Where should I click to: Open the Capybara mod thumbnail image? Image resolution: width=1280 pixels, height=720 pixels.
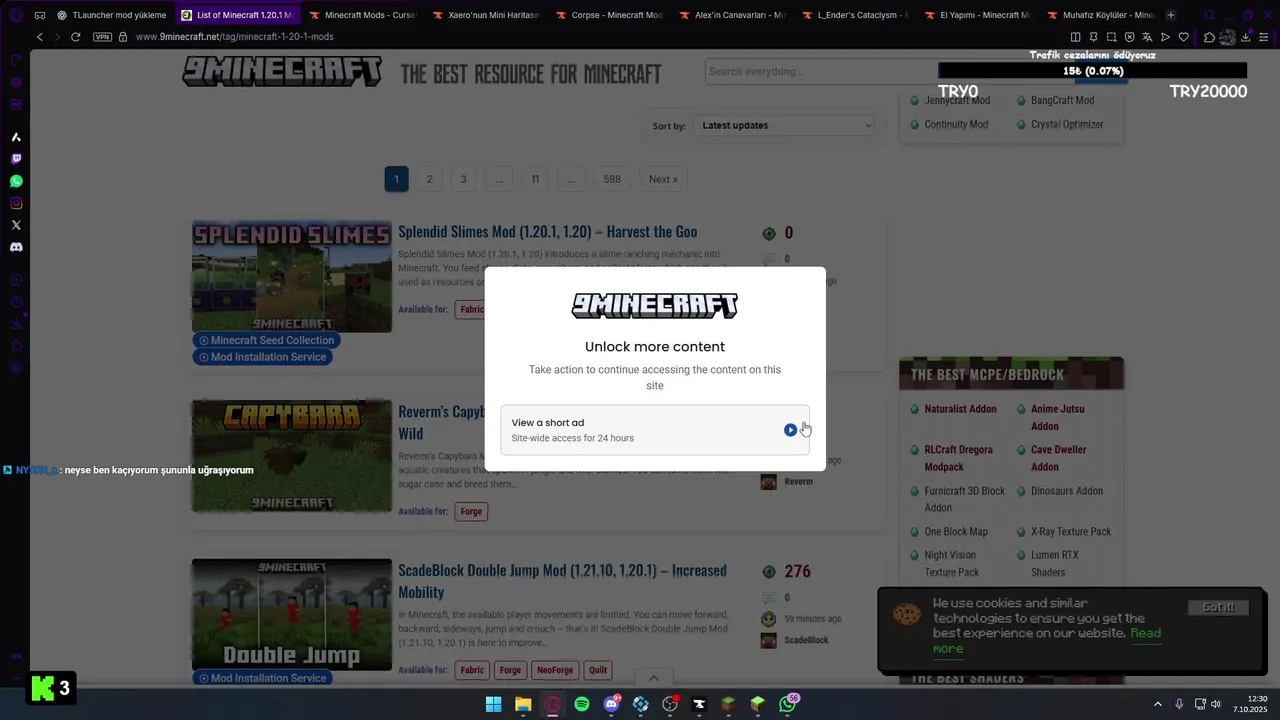coord(292,456)
